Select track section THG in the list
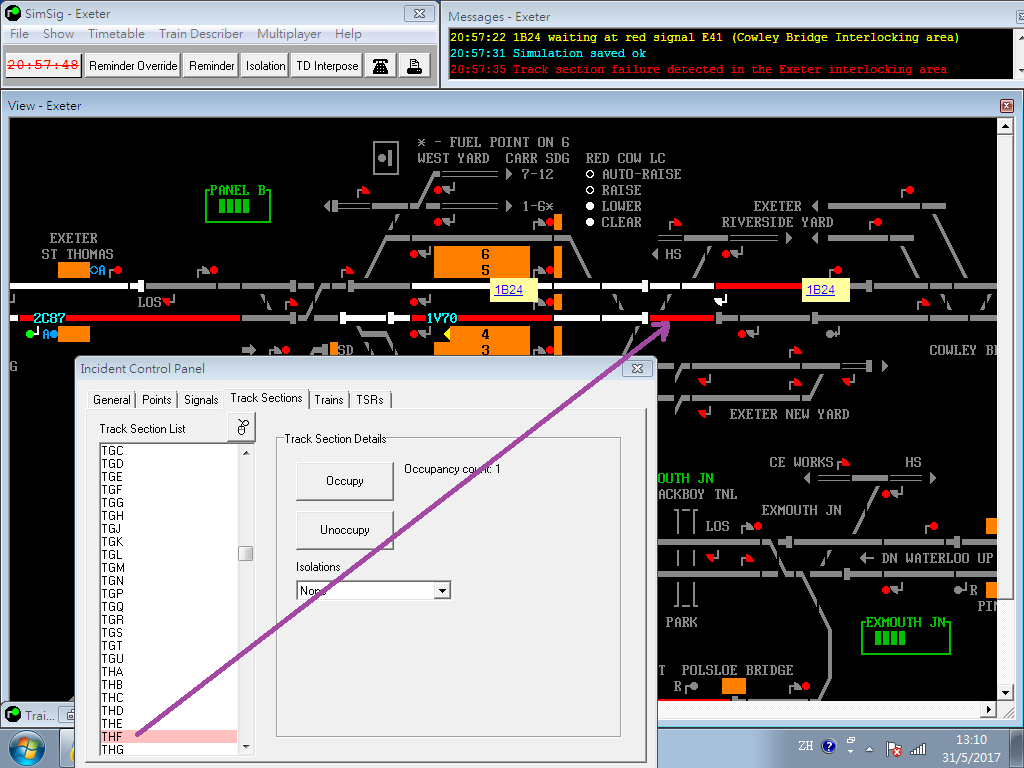The height and width of the screenshot is (768, 1024). point(168,750)
